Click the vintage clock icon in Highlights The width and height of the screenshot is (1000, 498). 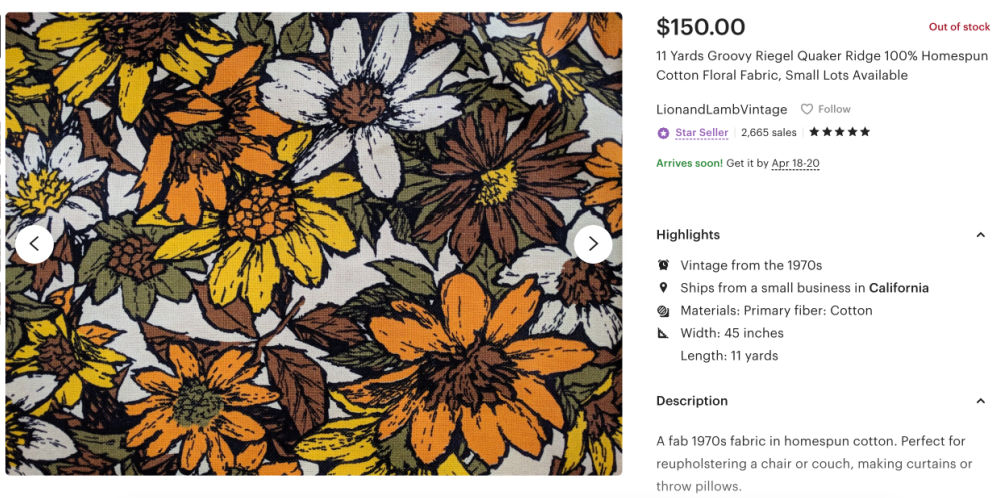pos(664,265)
